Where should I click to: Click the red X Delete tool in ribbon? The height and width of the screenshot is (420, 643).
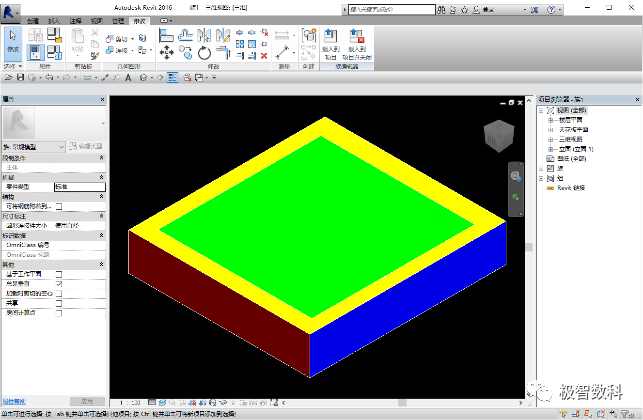(264, 55)
